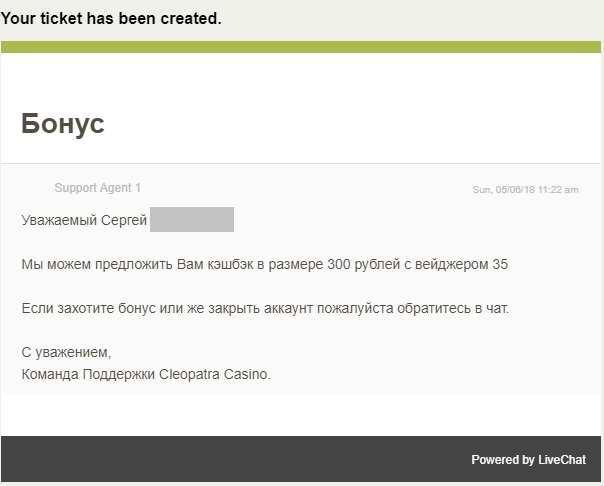Click the gray redacted surname block

pyautogui.click(x=192, y=220)
